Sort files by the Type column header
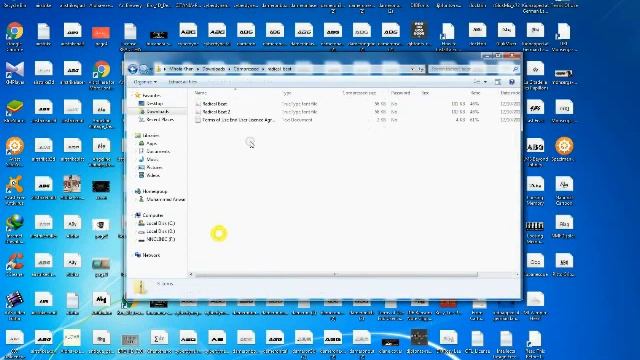 point(287,93)
